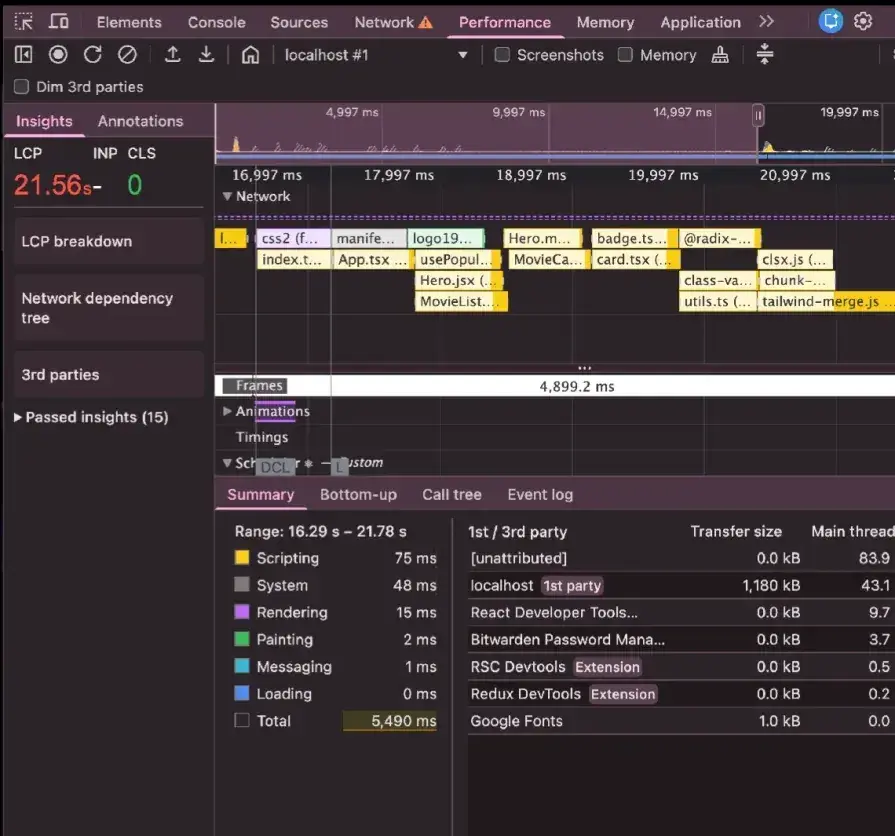
Task: Click the Scripting yellow color swatch
Action: point(242,558)
